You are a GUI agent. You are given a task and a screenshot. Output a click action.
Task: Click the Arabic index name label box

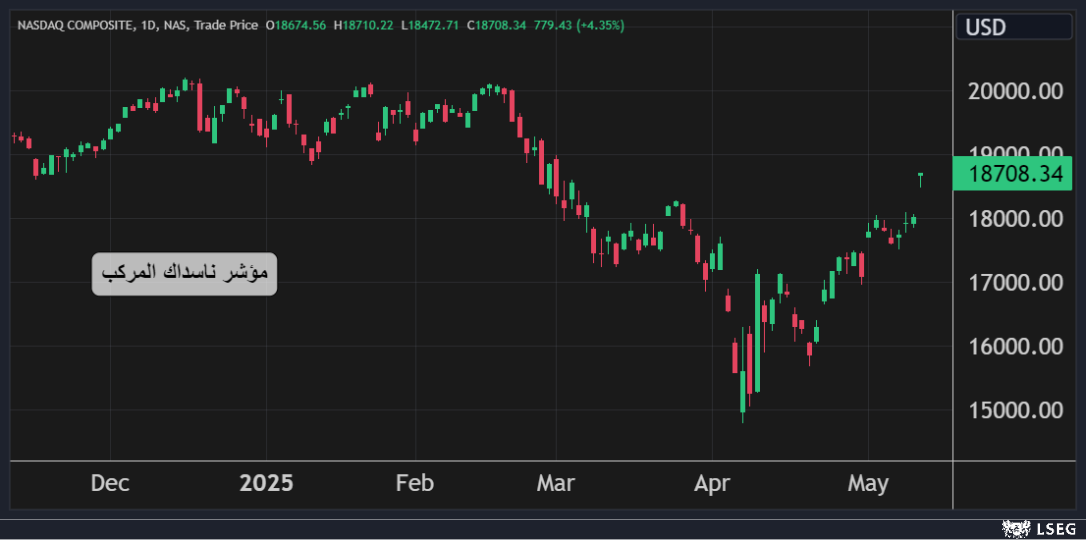click(x=184, y=273)
